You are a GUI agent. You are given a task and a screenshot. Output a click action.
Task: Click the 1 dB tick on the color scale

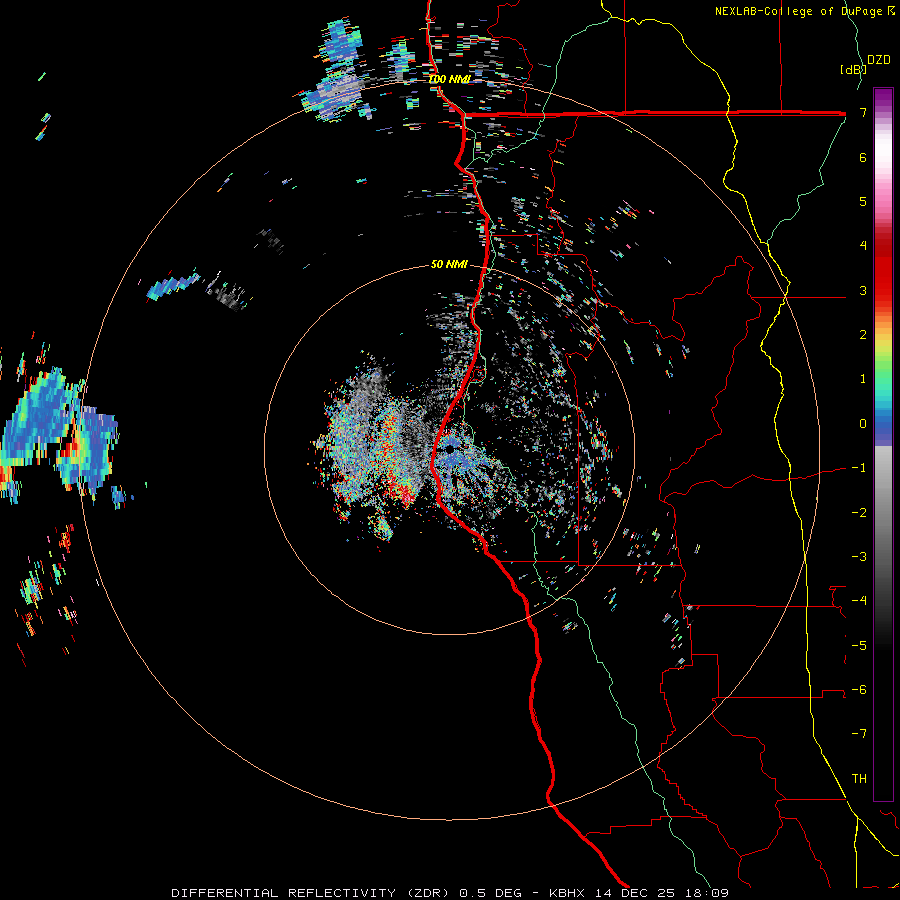[863, 379]
